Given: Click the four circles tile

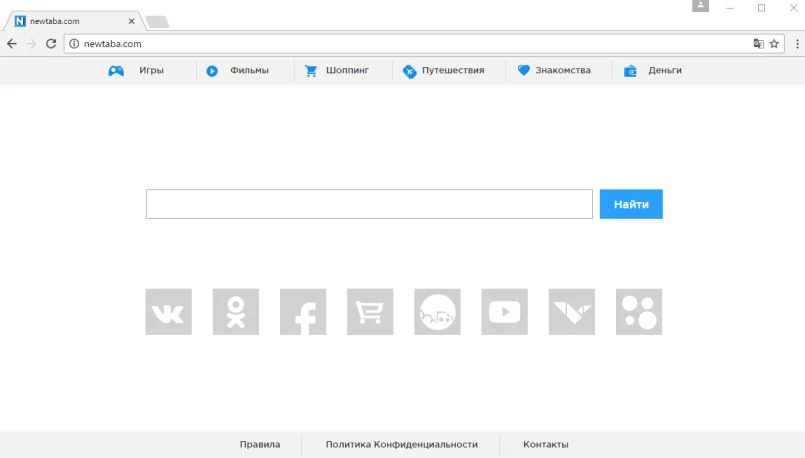Looking at the screenshot, I should click(x=639, y=312).
